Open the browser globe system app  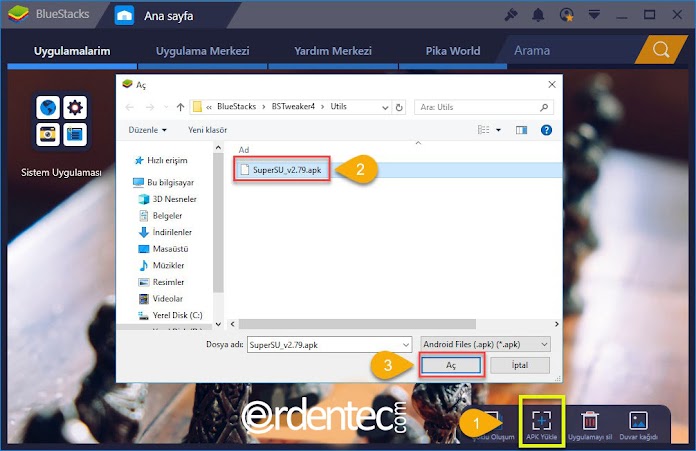coord(48,107)
